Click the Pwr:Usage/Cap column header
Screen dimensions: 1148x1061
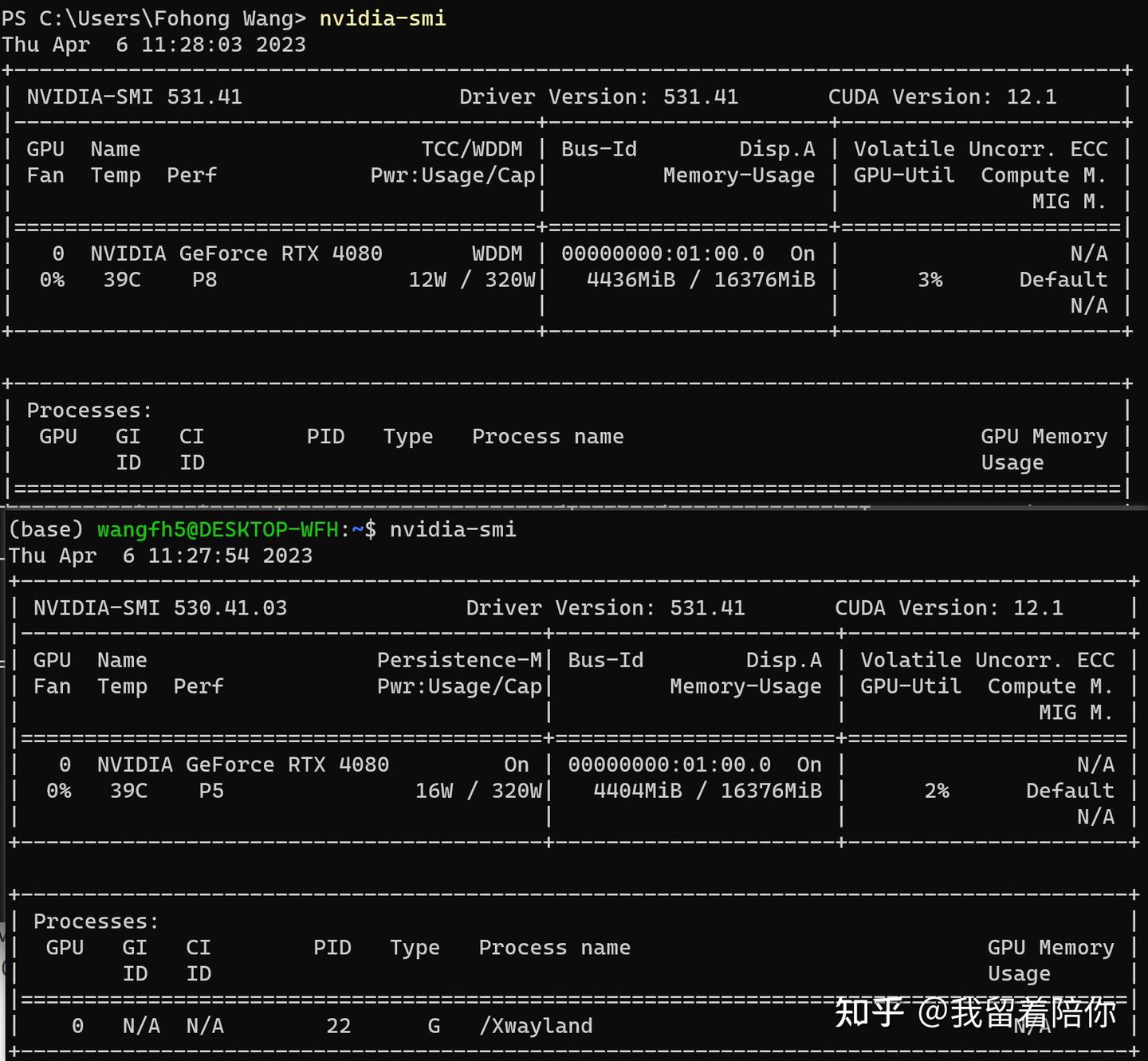pyautogui.click(x=451, y=175)
